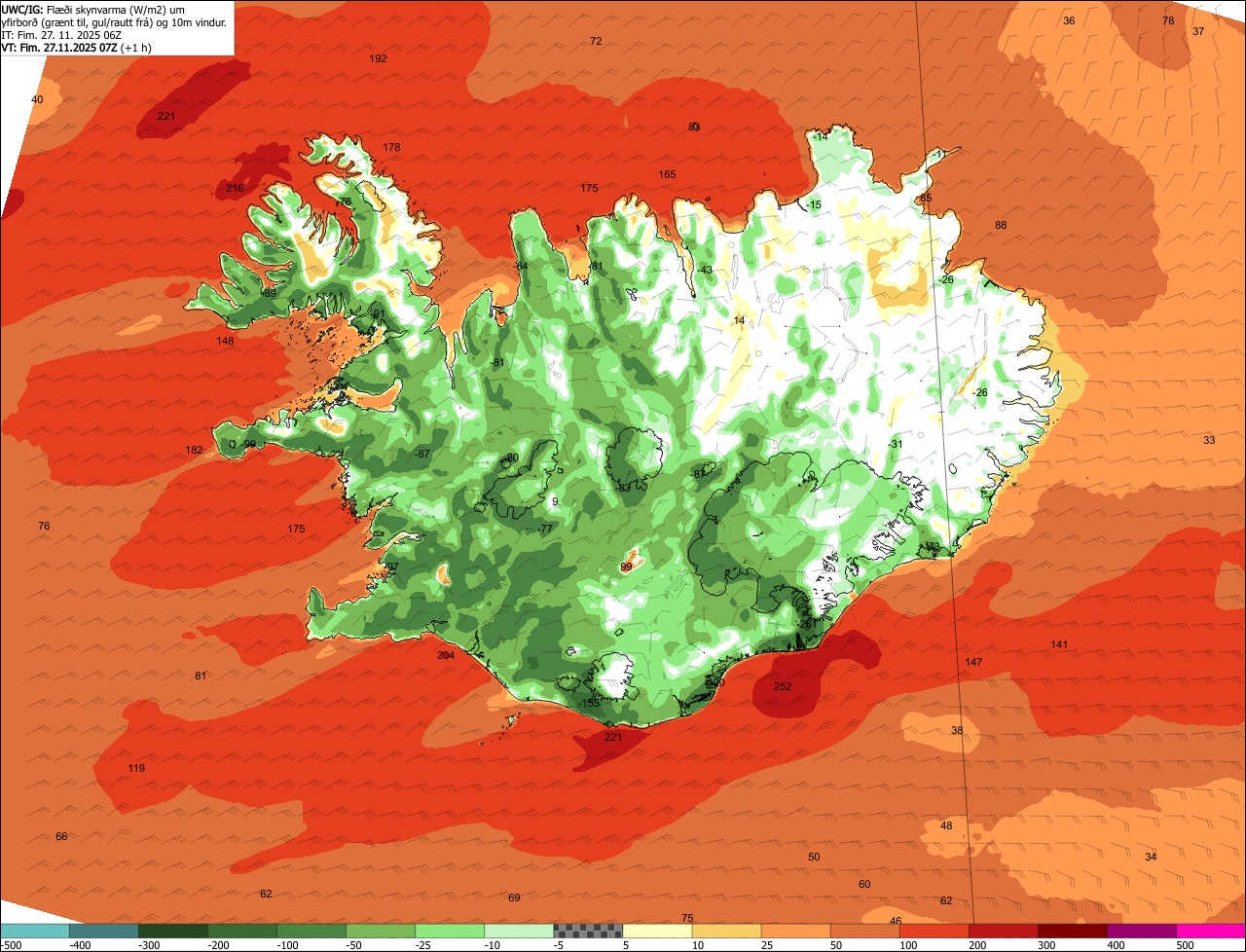
Task: Click the map value '34'
Action: tap(1151, 857)
